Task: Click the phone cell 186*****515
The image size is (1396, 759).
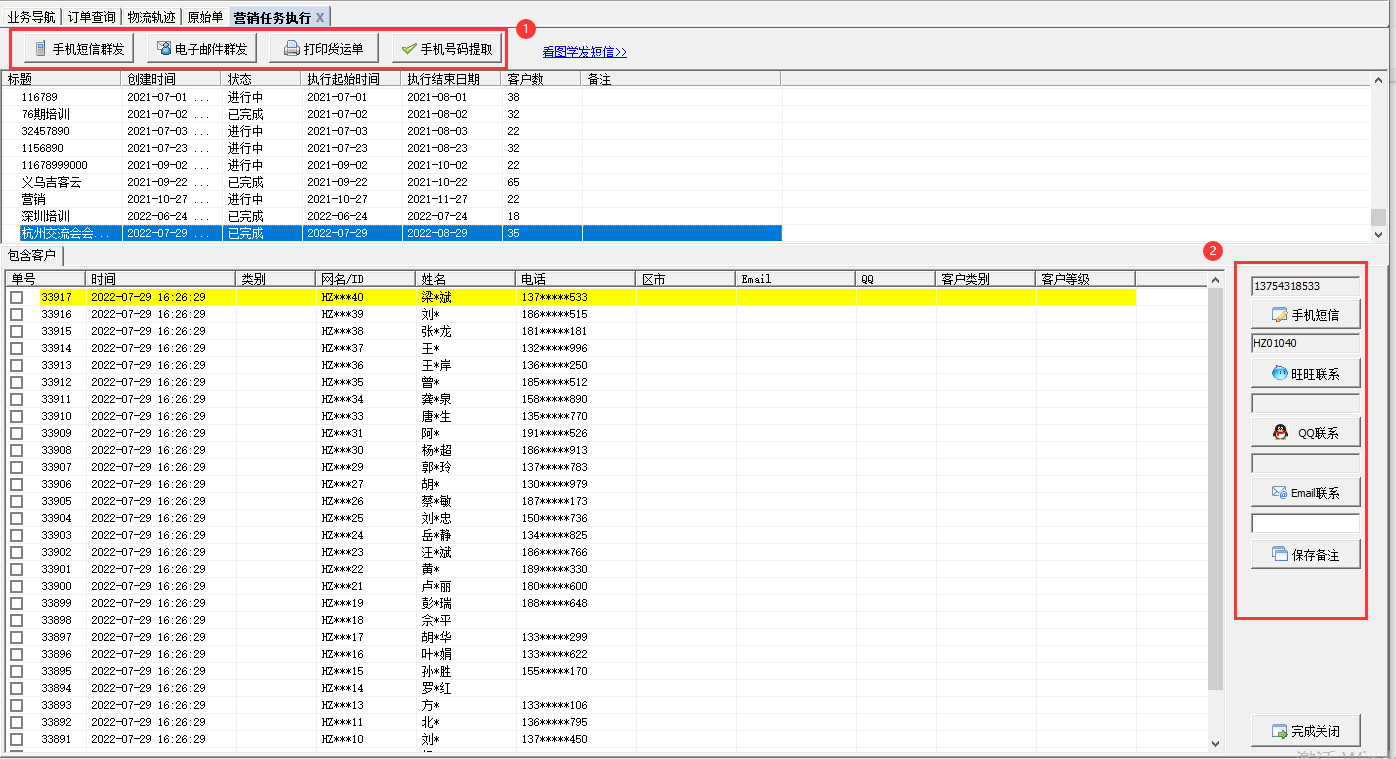Action: click(555, 314)
